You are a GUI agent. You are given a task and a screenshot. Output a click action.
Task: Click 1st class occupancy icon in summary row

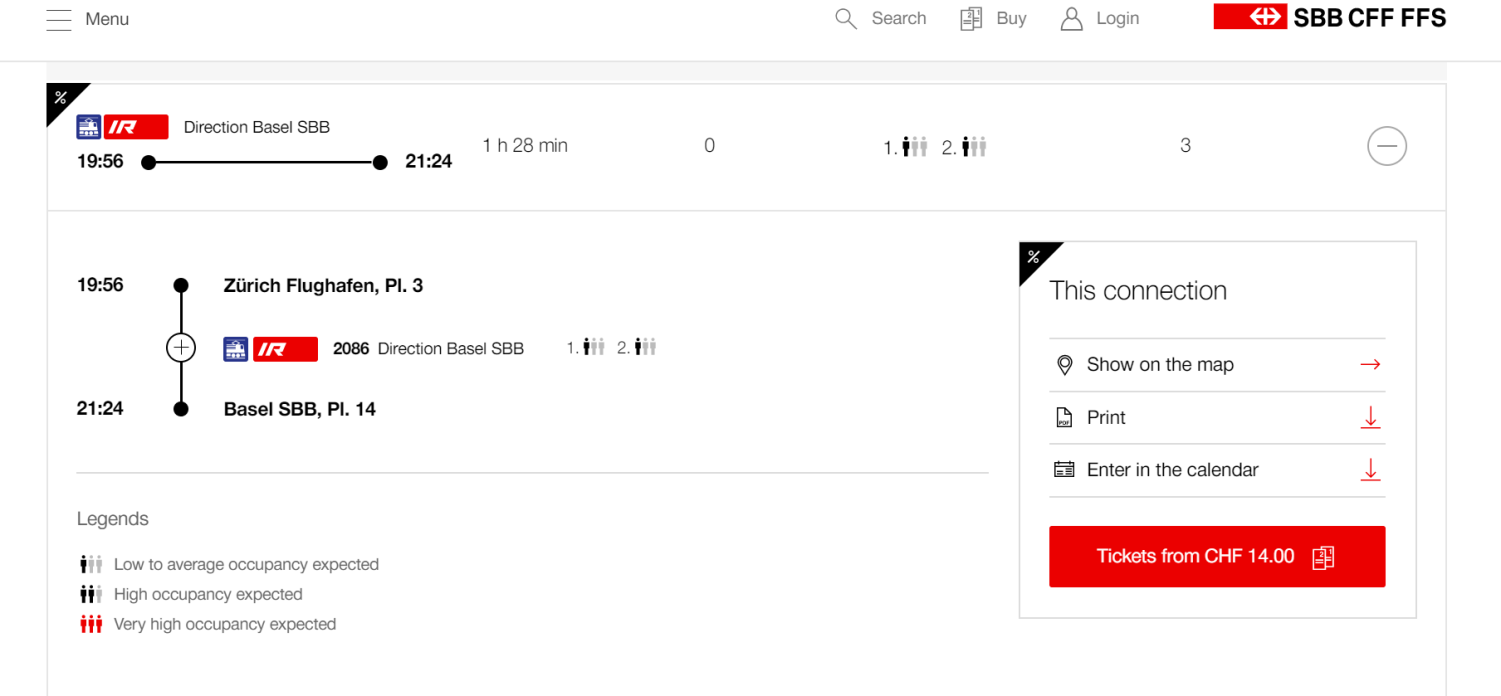(914, 147)
